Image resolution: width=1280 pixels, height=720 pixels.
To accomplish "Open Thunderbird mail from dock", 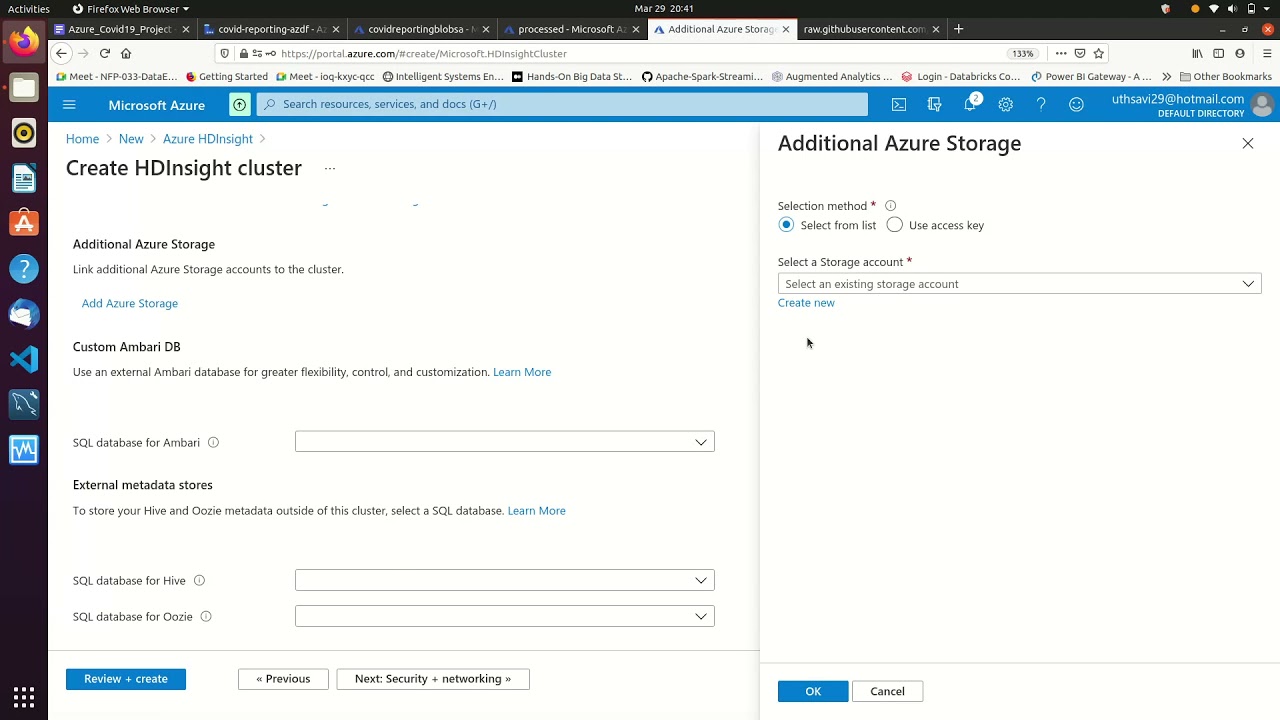I will point(24,314).
